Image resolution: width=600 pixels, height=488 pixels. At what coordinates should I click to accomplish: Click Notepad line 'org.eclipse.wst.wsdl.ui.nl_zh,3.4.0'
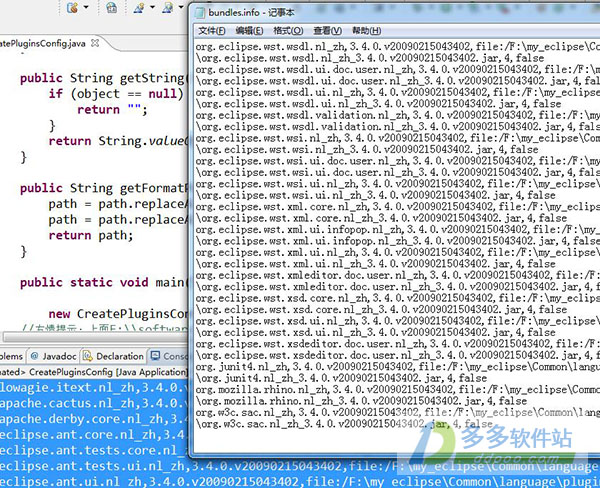(398, 92)
